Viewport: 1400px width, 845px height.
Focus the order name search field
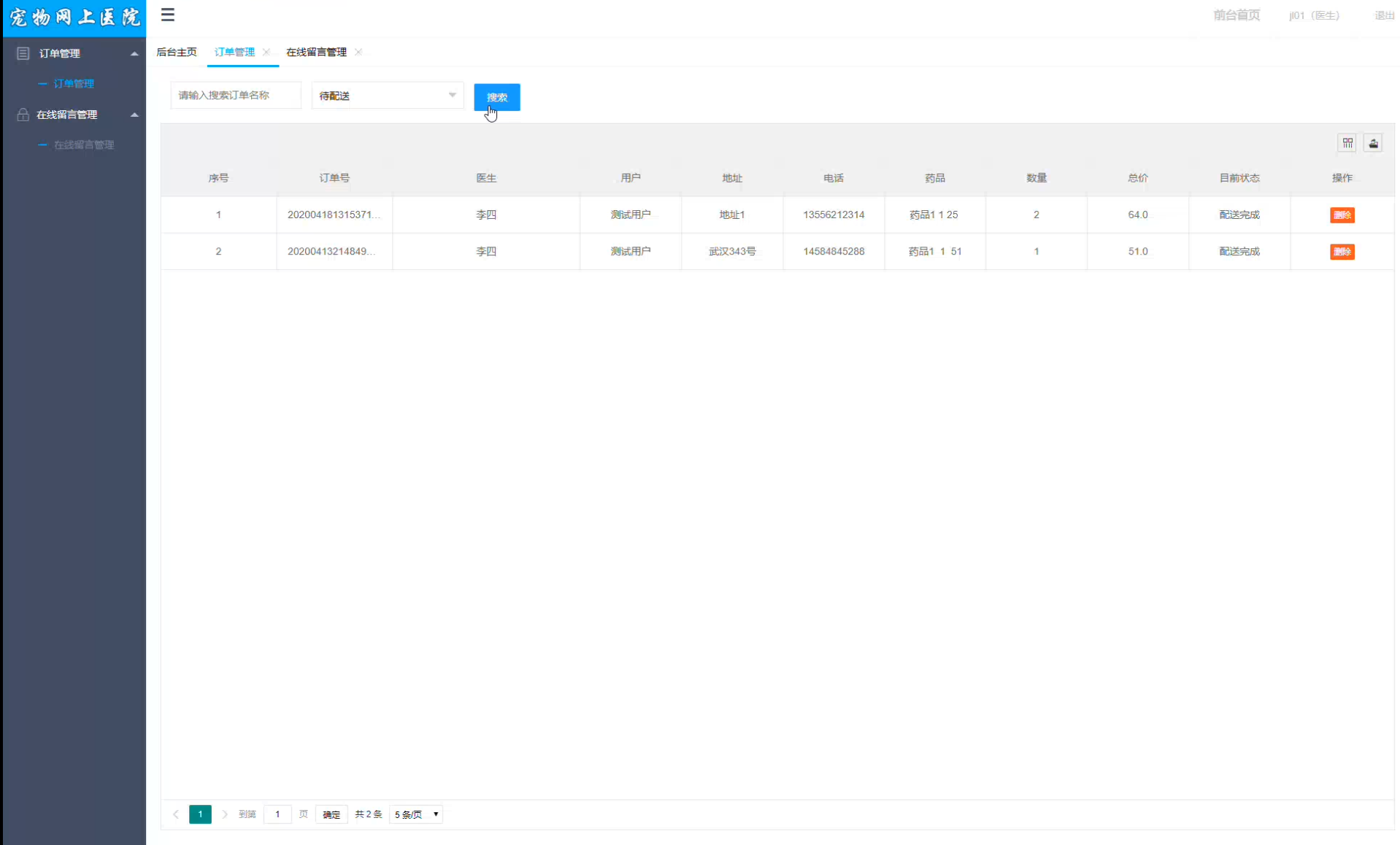pos(236,96)
